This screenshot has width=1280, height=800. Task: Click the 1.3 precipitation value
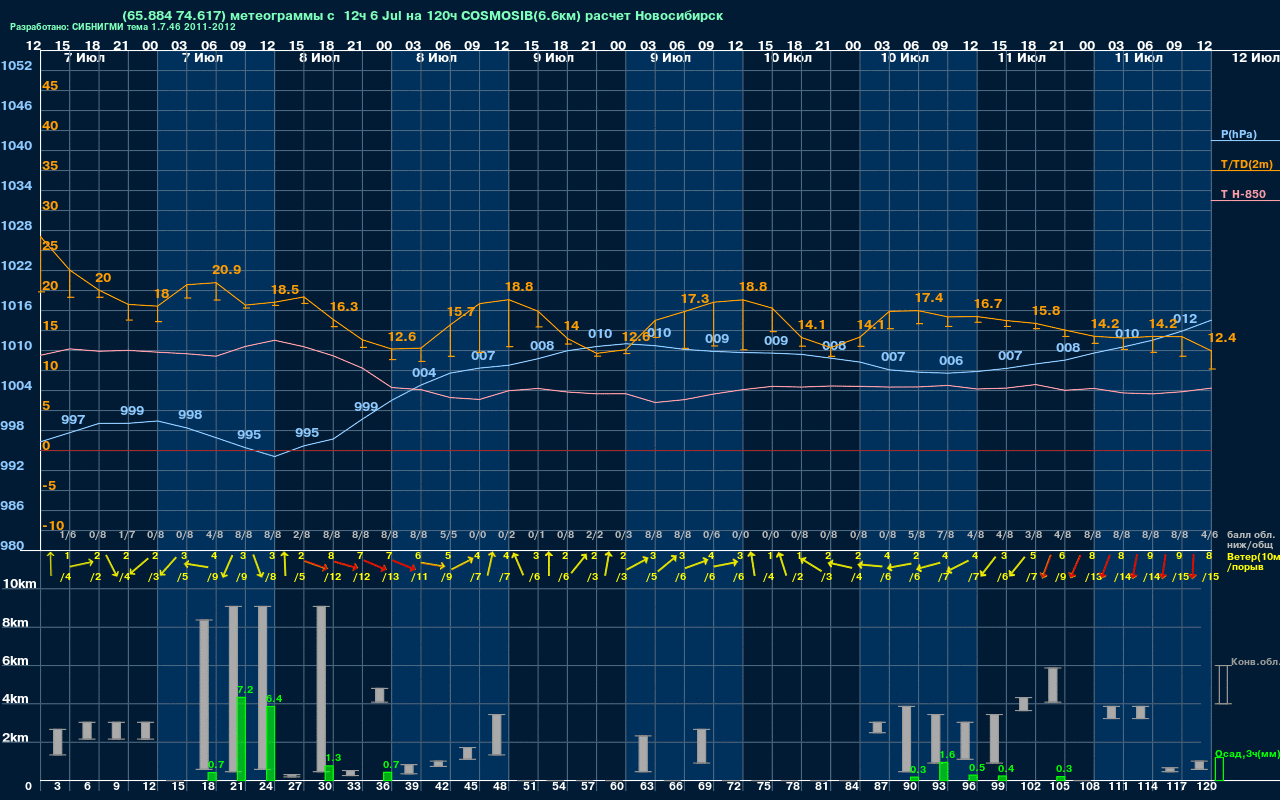(x=334, y=758)
